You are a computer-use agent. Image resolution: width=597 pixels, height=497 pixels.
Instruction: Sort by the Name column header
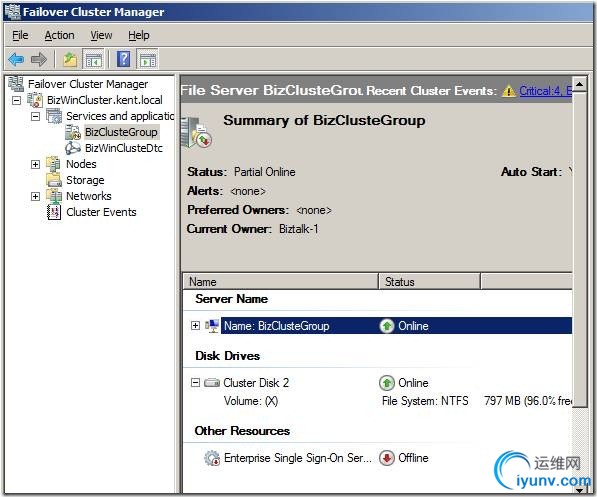click(281, 282)
